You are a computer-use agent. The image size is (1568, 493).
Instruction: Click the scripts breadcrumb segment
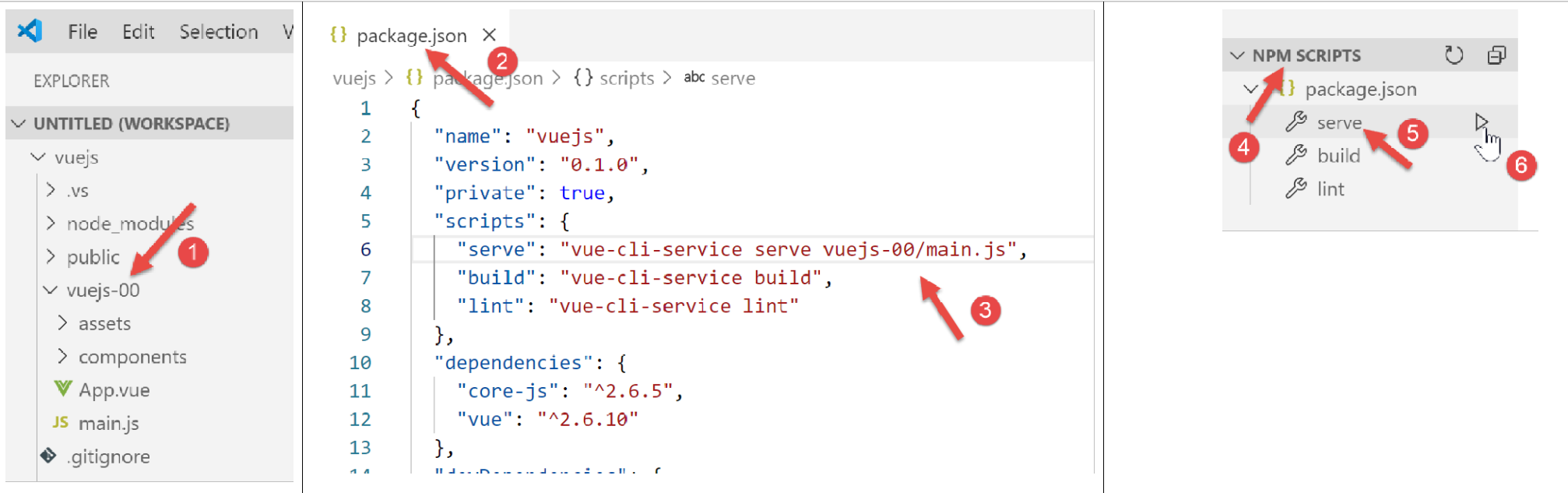tap(626, 79)
